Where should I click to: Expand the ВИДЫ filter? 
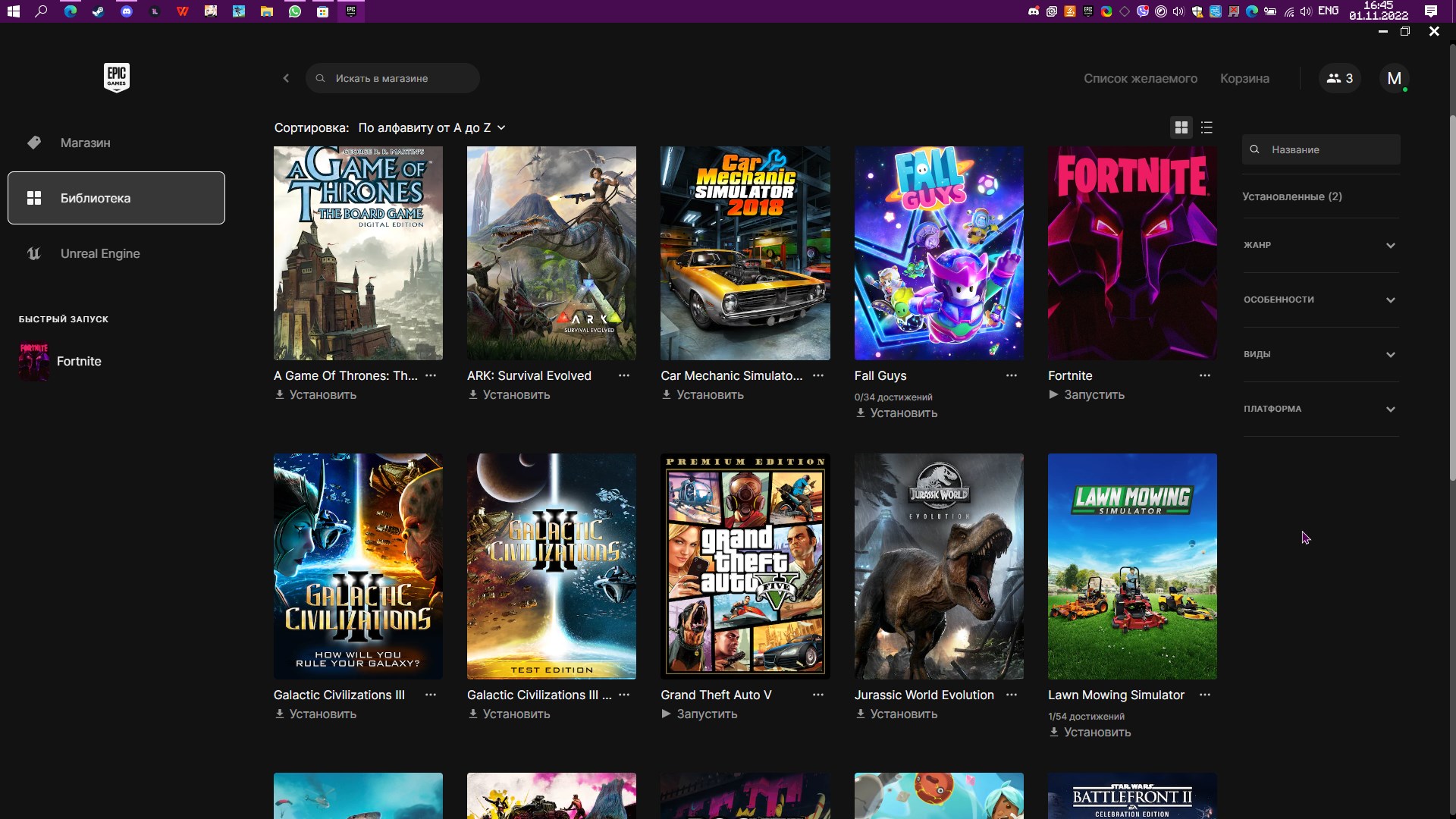coord(1320,354)
